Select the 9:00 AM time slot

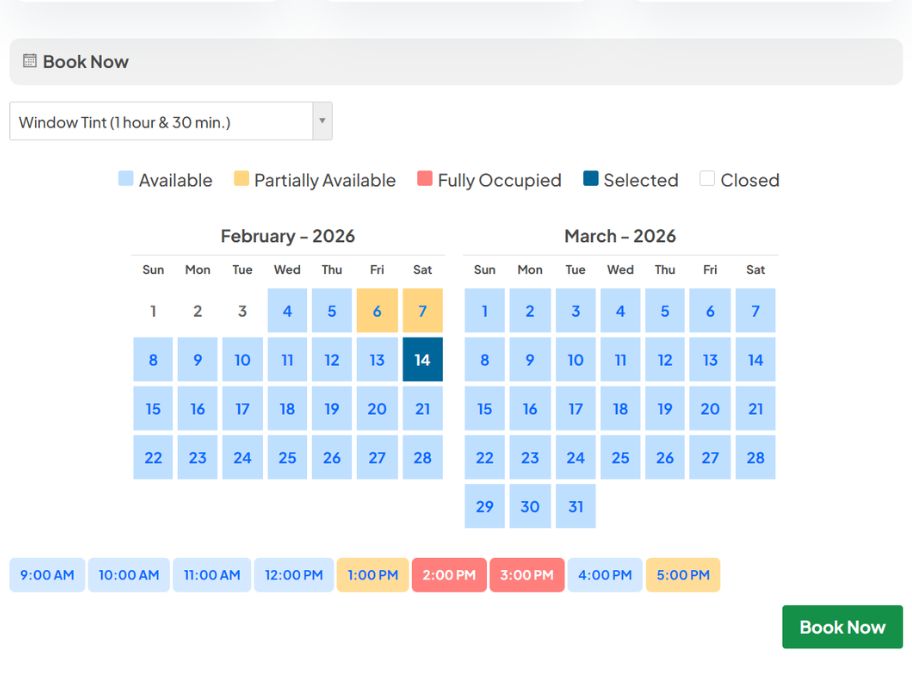pyautogui.click(x=47, y=575)
